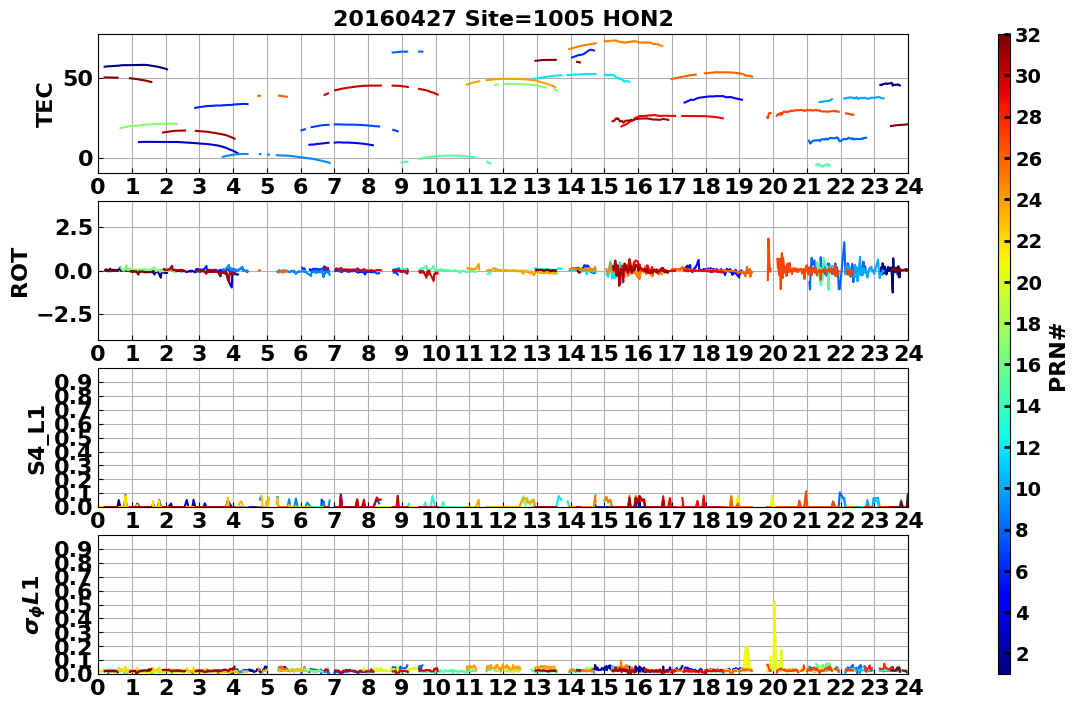The height and width of the screenshot is (709, 1077).
Task: Click the plot title "20160427 Site=1005 HON2"
Action: (503, 18)
